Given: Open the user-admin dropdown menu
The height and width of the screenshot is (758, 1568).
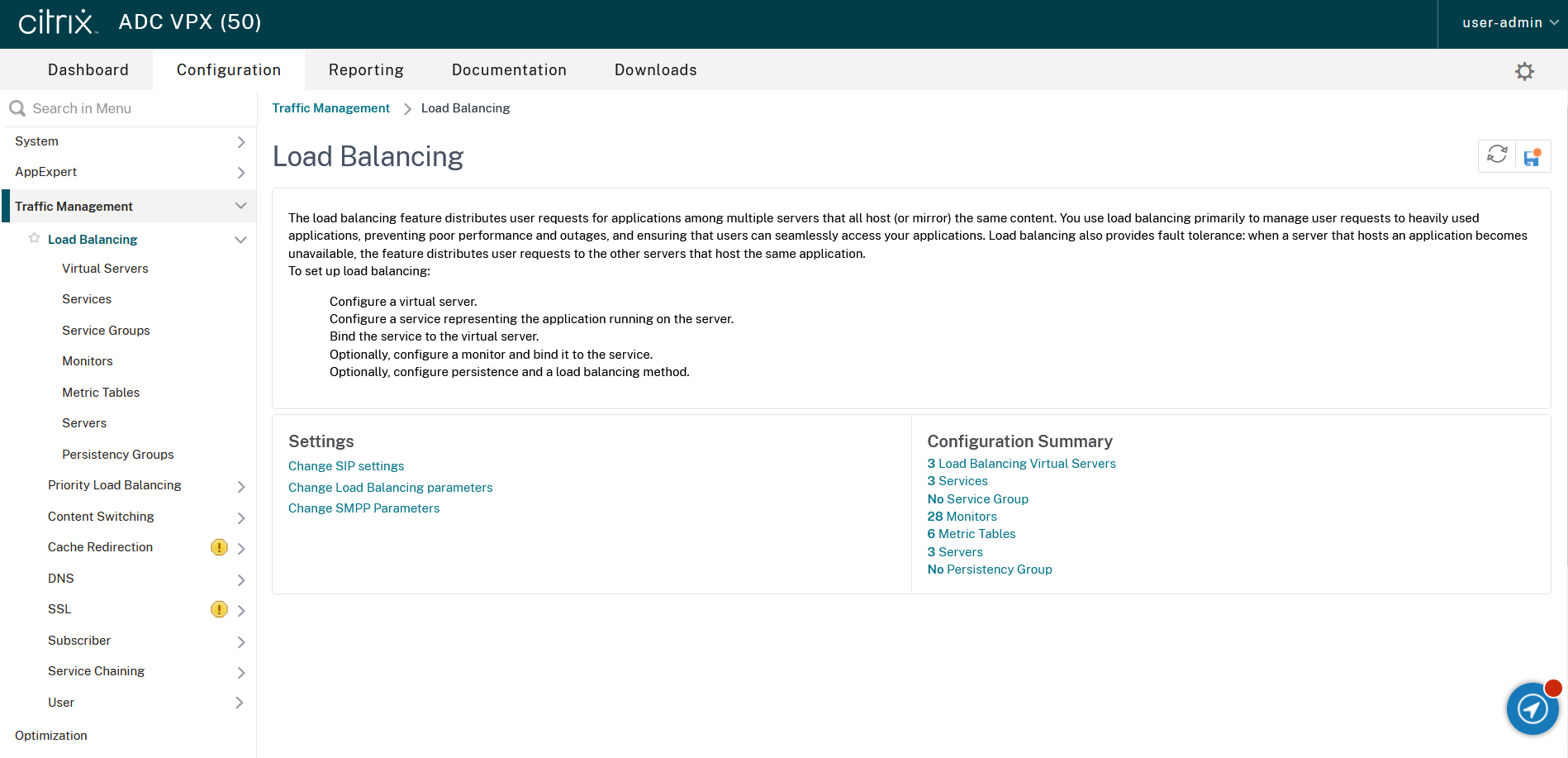Looking at the screenshot, I should (x=1510, y=22).
